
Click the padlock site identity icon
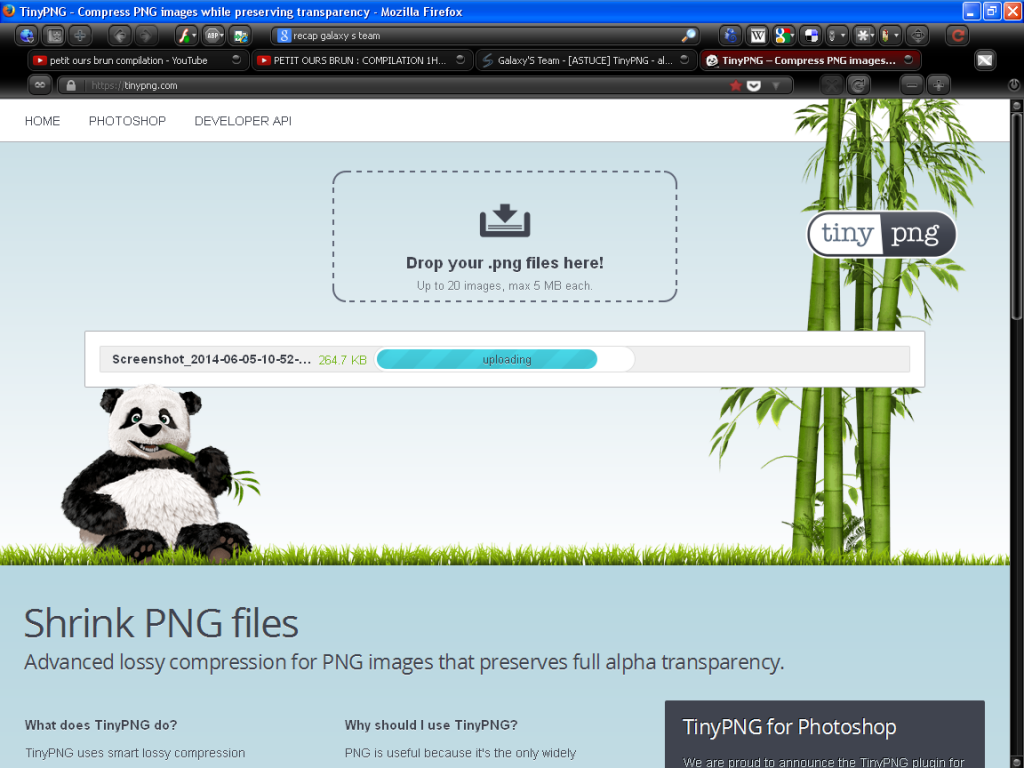click(x=71, y=85)
